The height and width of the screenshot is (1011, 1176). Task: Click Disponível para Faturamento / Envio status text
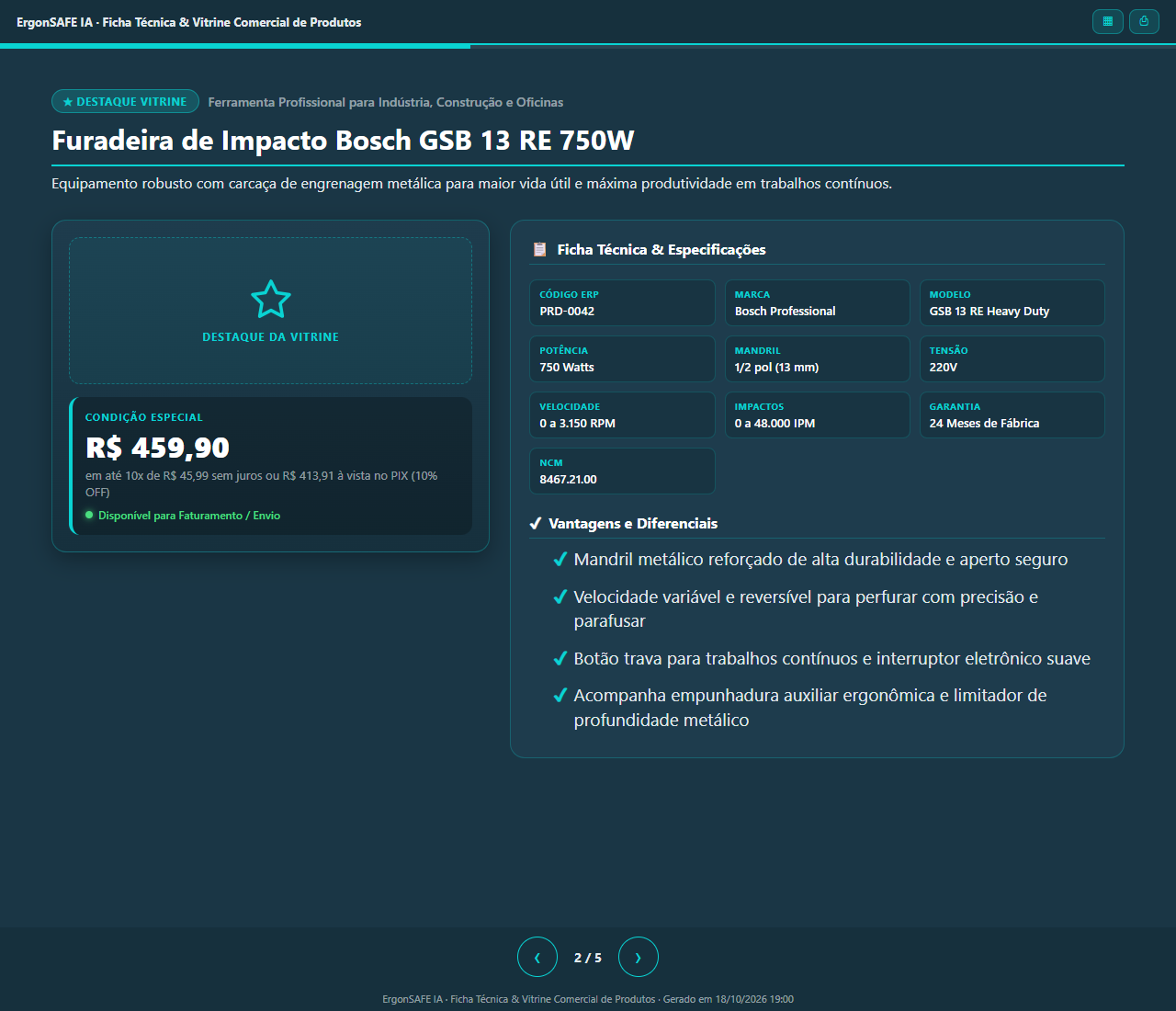coord(189,516)
